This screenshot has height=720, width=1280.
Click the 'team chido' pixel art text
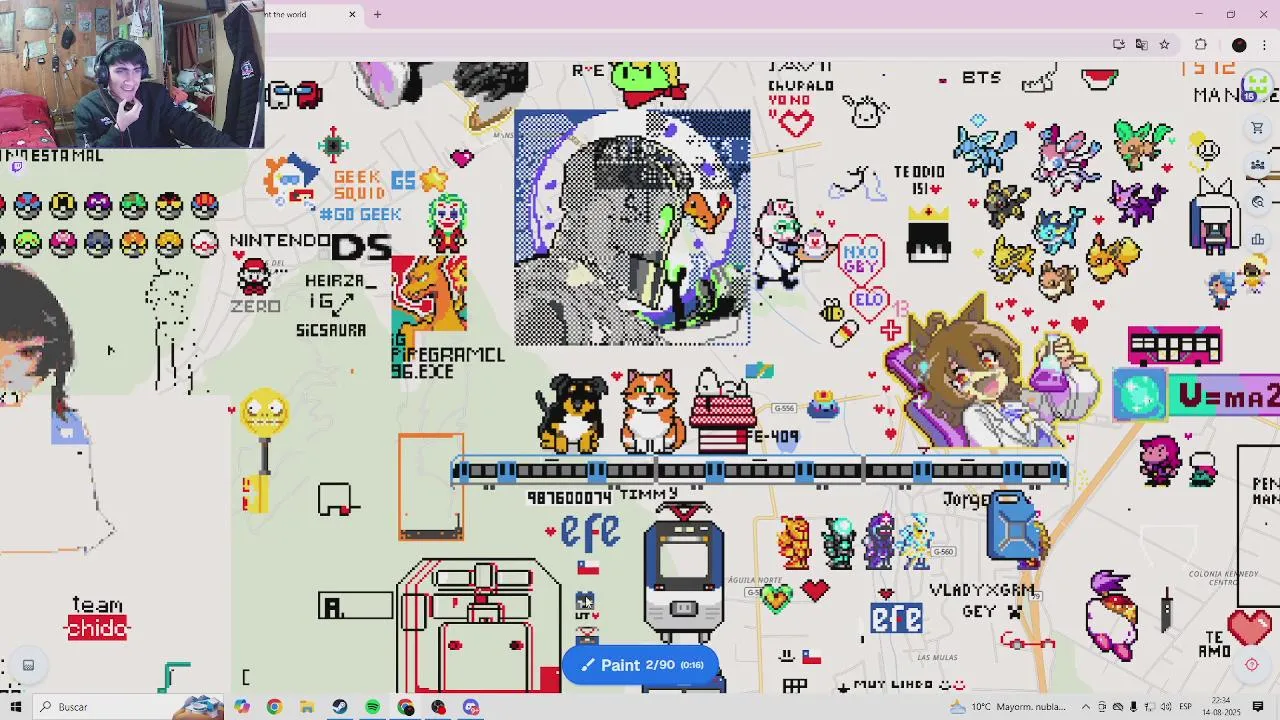tap(98, 618)
